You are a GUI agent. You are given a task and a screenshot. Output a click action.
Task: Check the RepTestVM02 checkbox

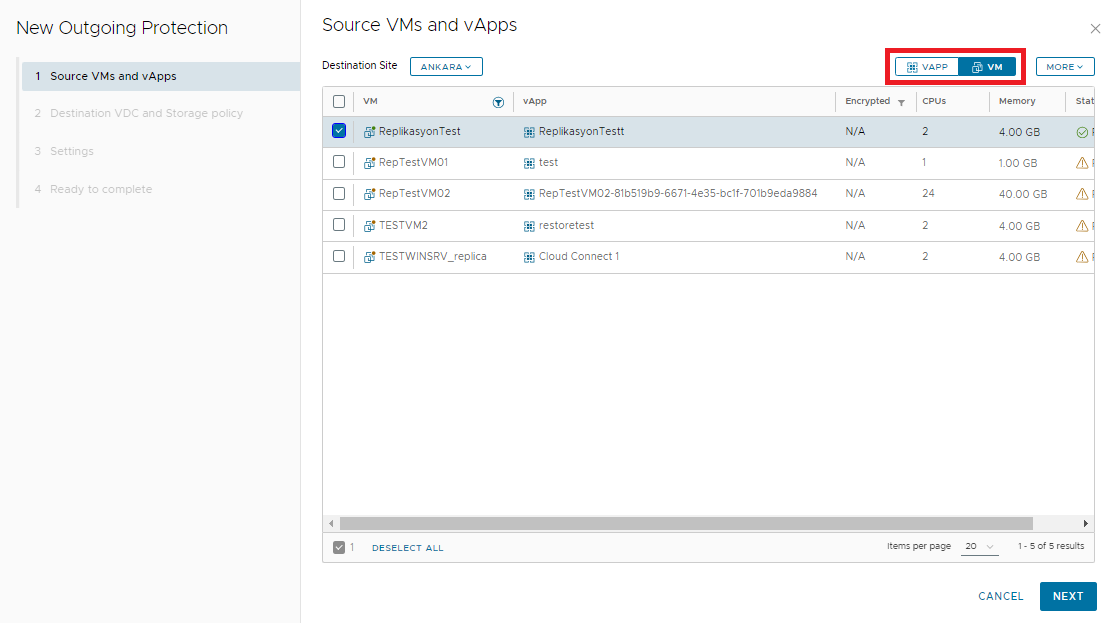tap(339, 193)
